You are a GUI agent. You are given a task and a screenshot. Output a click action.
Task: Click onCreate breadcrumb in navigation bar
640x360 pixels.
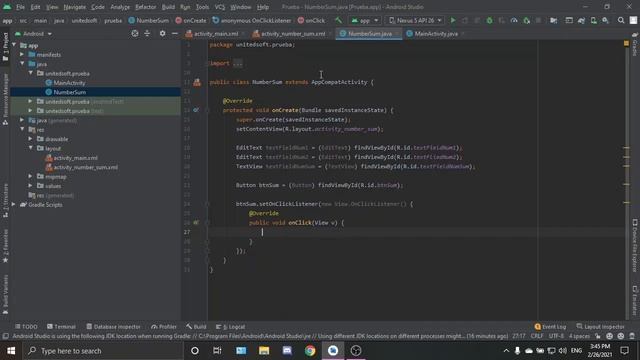tap(191, 20)
